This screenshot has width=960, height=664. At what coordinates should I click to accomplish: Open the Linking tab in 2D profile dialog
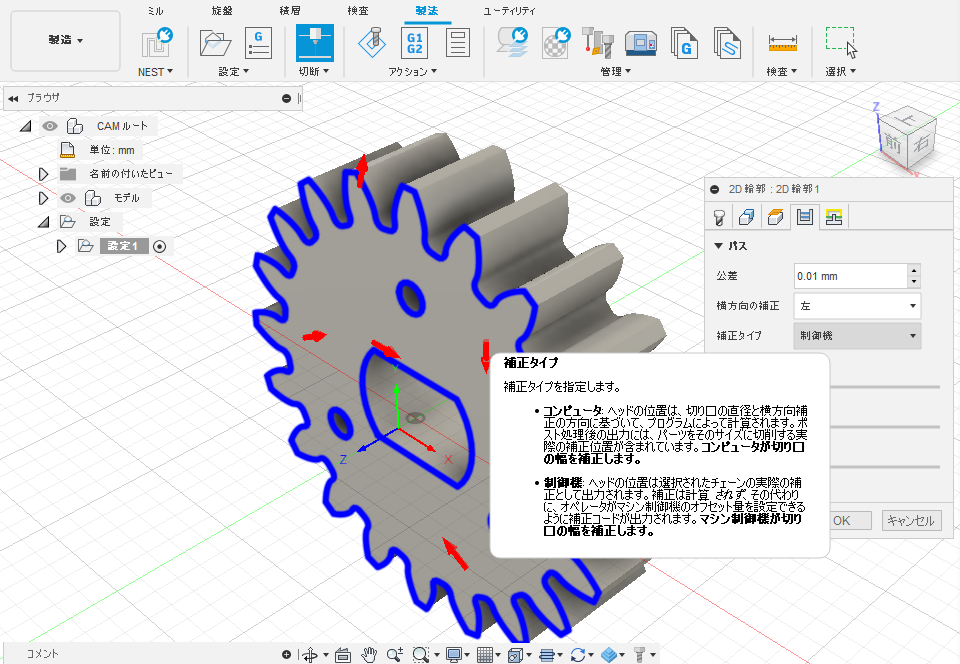(x=834, y=217)
